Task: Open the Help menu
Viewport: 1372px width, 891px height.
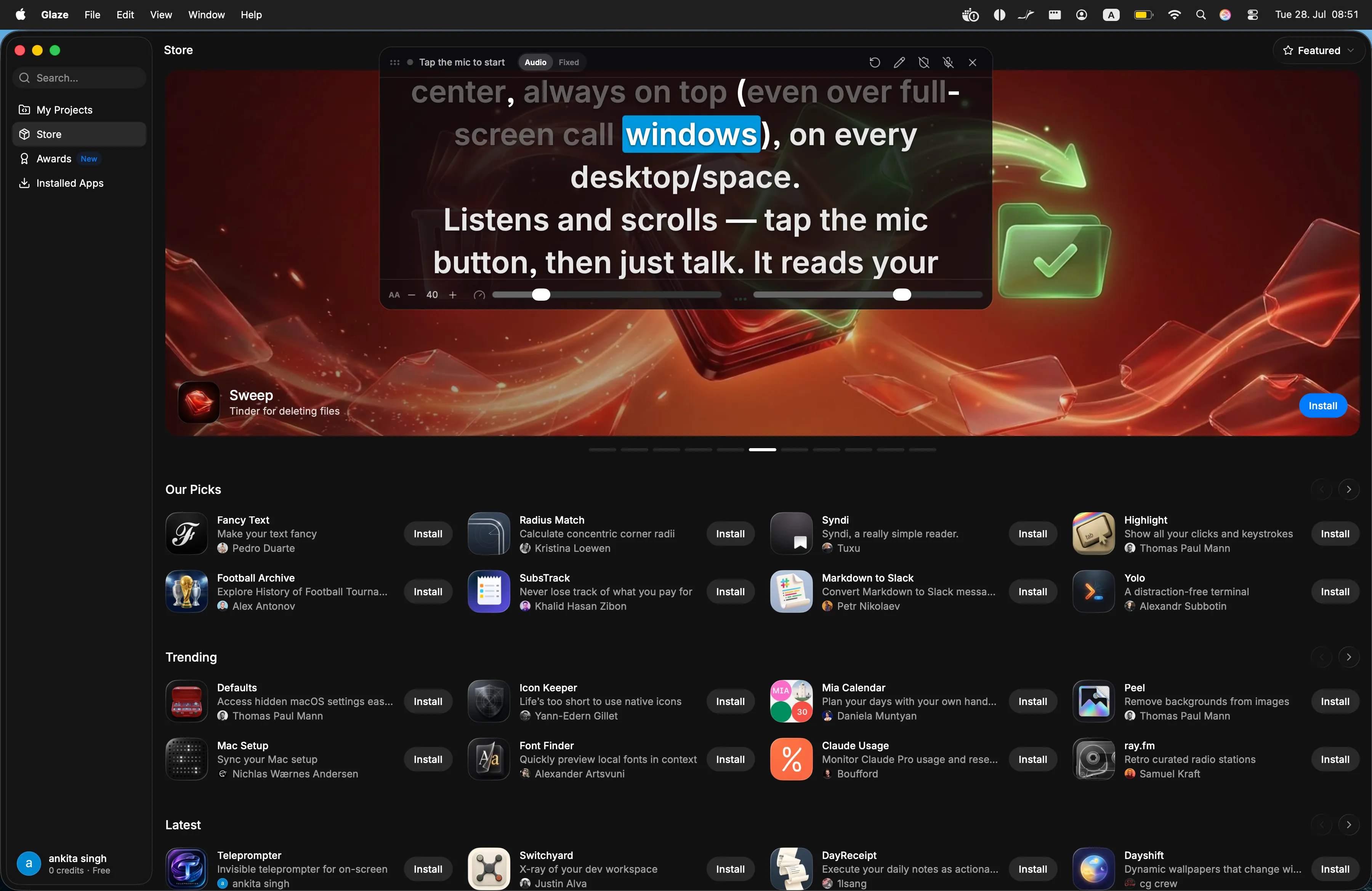Action: [251, 14]
